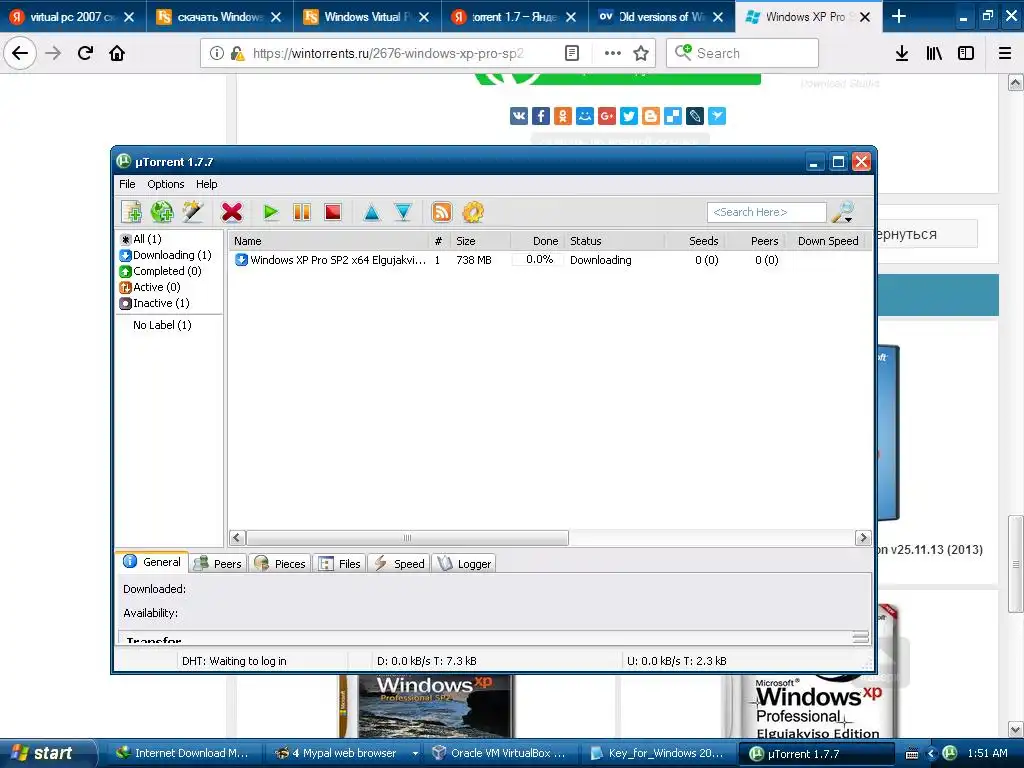Click Move Up Queue blue arrow
The image size is (1024, 768).
coord(372,212)
